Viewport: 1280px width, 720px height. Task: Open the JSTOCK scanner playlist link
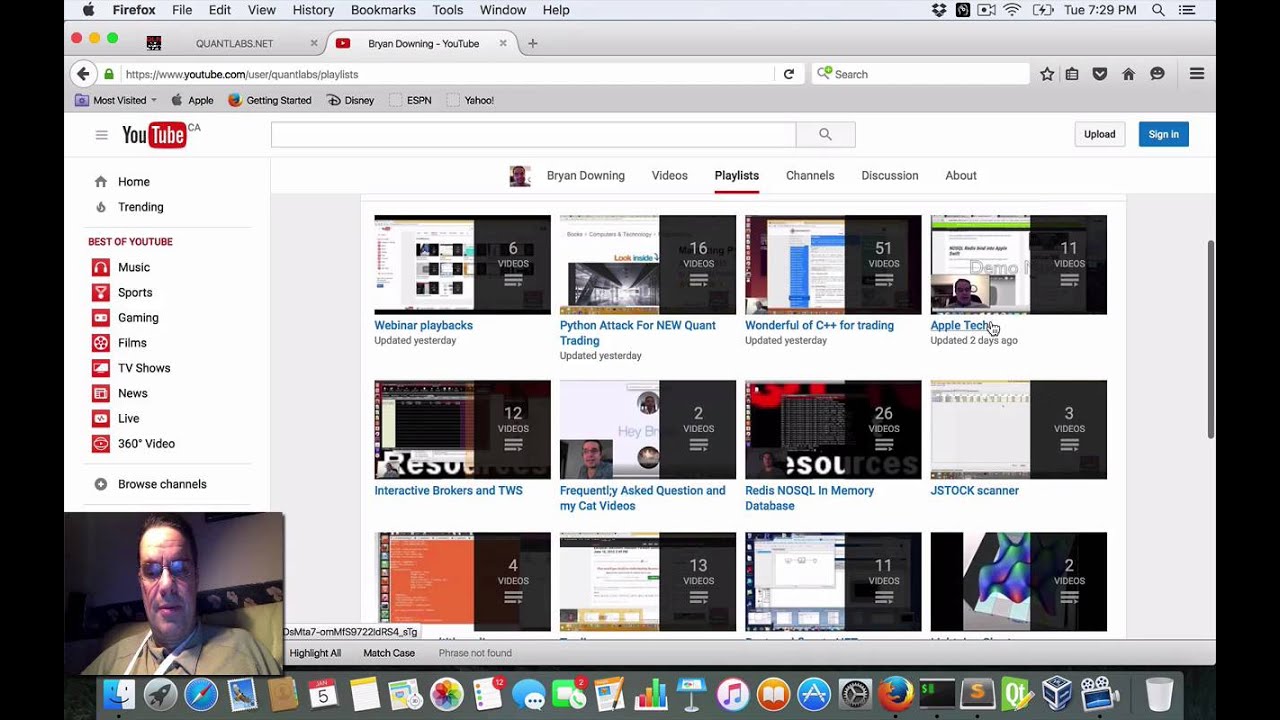975,490
